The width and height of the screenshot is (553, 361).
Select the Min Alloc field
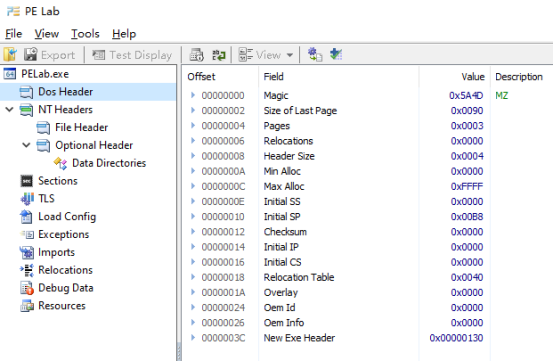tap(282, 171)
